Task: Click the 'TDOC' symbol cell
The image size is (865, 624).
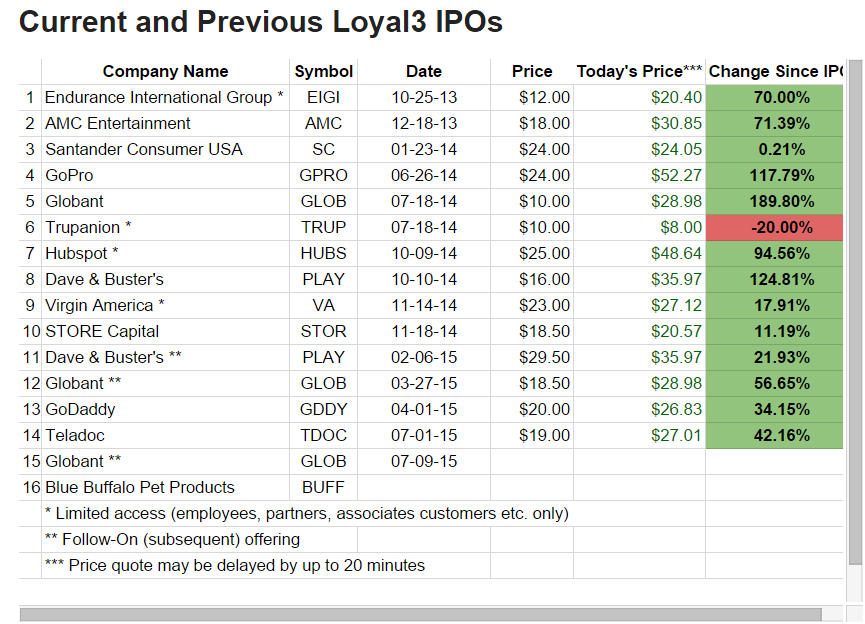Action: [323, 435]
